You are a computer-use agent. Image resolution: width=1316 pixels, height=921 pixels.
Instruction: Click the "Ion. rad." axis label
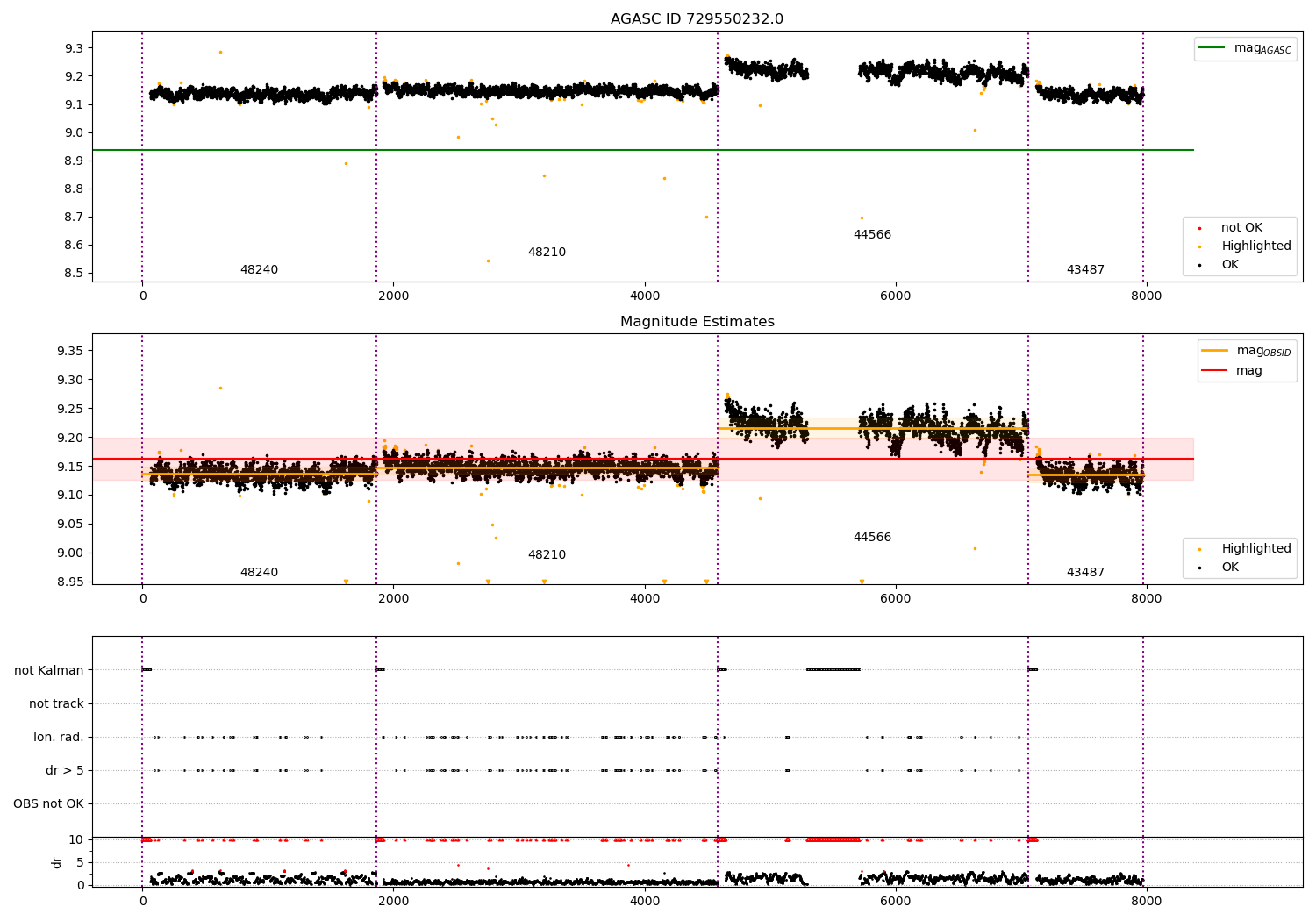(x=59, y=737)
